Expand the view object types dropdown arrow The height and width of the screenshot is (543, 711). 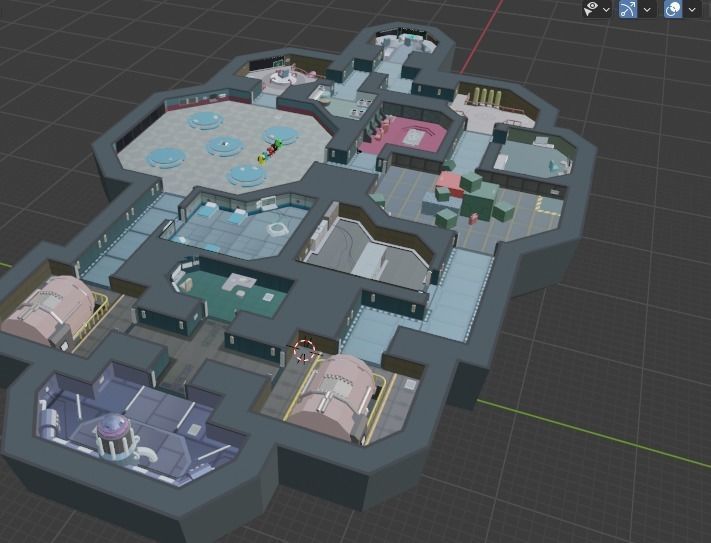(606, 10)
